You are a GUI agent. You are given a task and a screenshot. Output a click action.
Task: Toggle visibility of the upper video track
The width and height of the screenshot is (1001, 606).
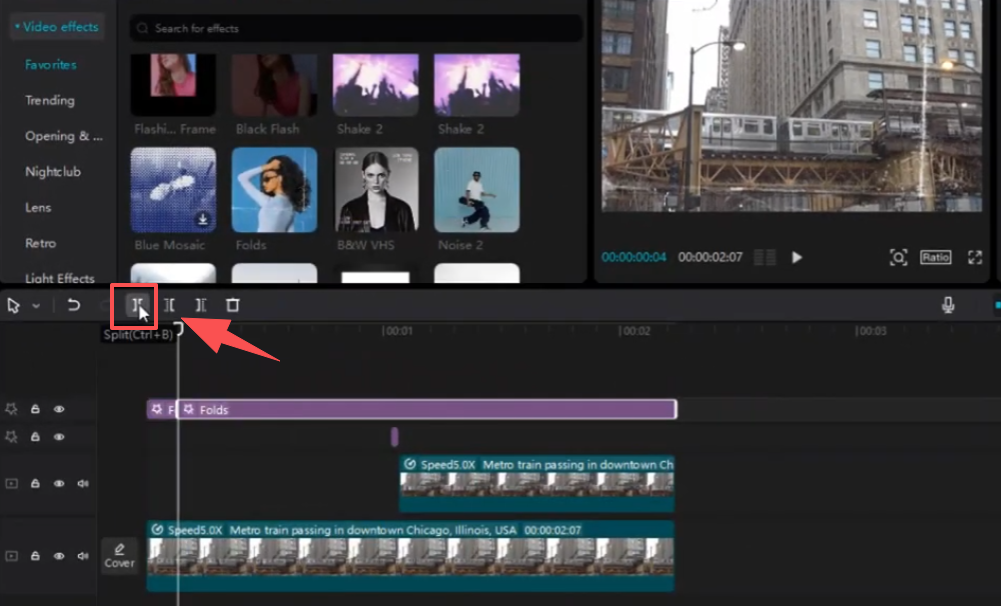point(59,484)
